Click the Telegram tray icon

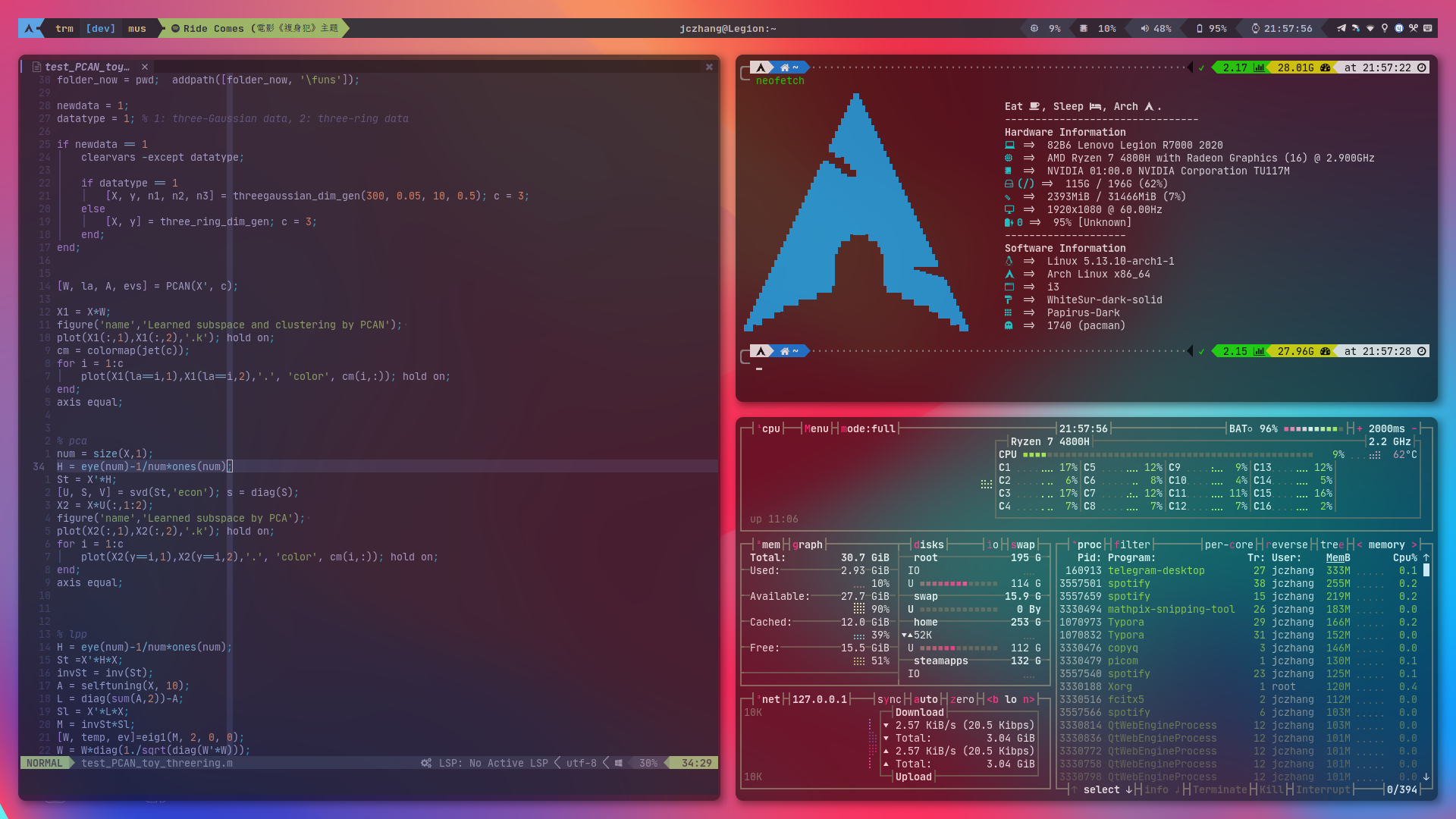coord(1341,28)
